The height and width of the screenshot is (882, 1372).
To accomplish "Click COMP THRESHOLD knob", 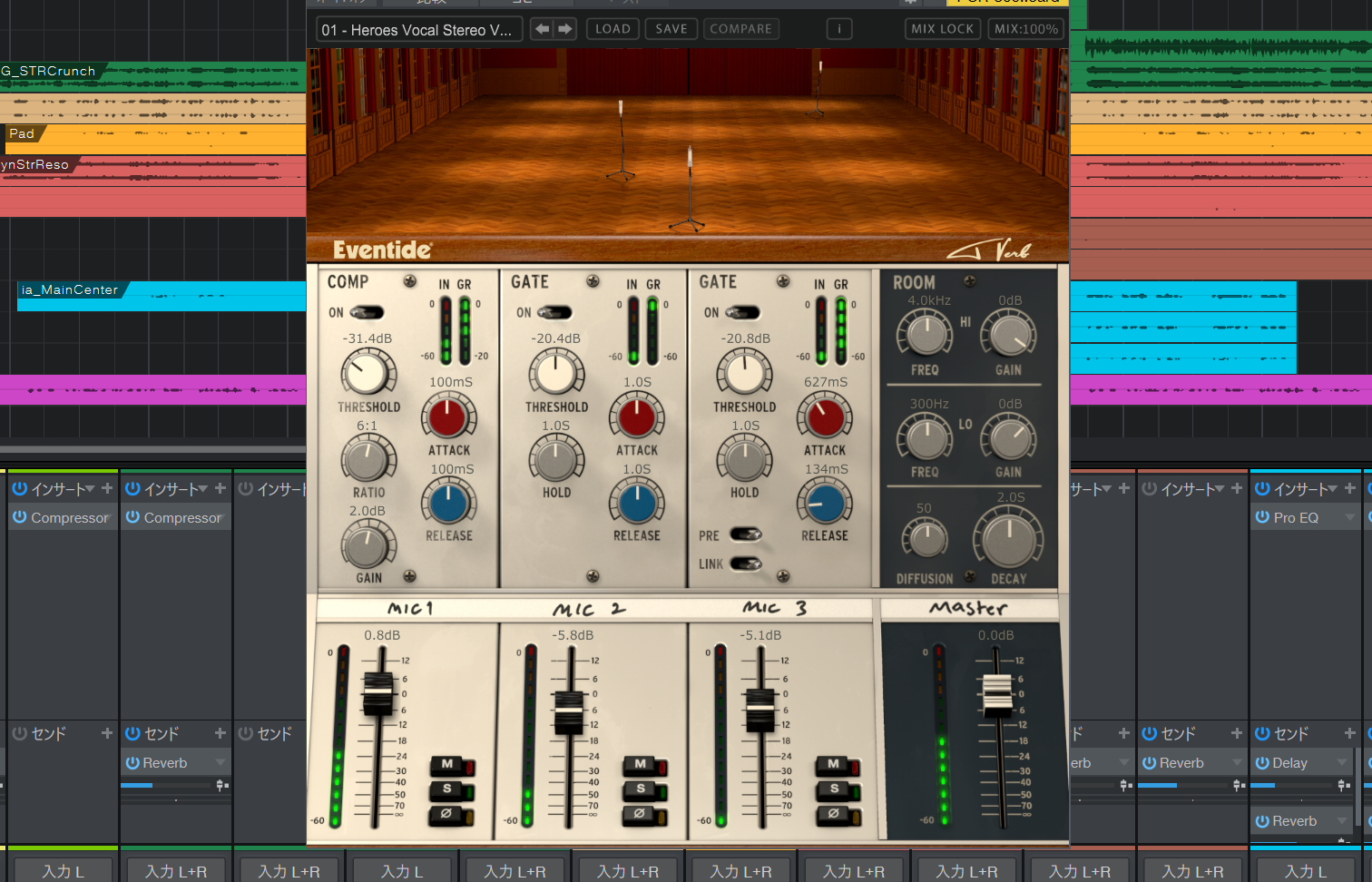I will coord(367,373).
